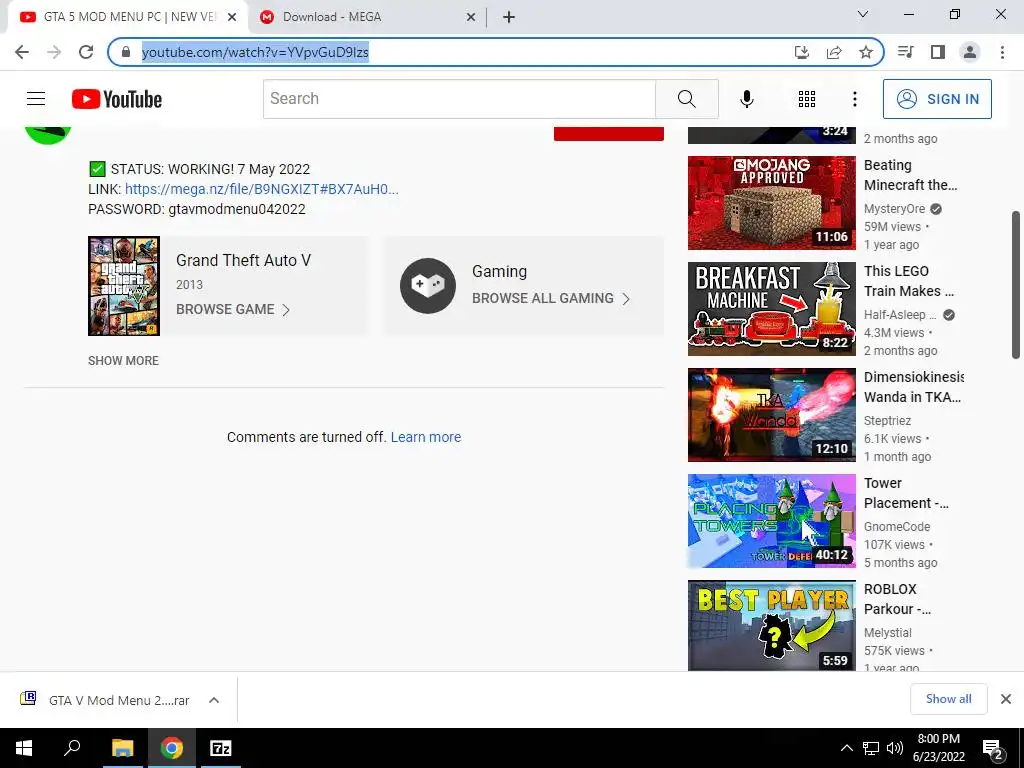Go to the YouTube home logo
Image resolution: width=1024 pixels, height=768 pixels.
[117, 99]
